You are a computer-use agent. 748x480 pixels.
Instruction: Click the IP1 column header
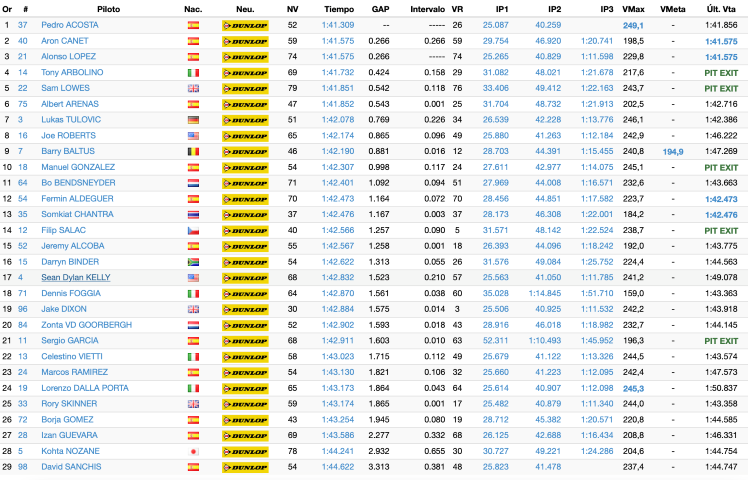pos(502,9)
